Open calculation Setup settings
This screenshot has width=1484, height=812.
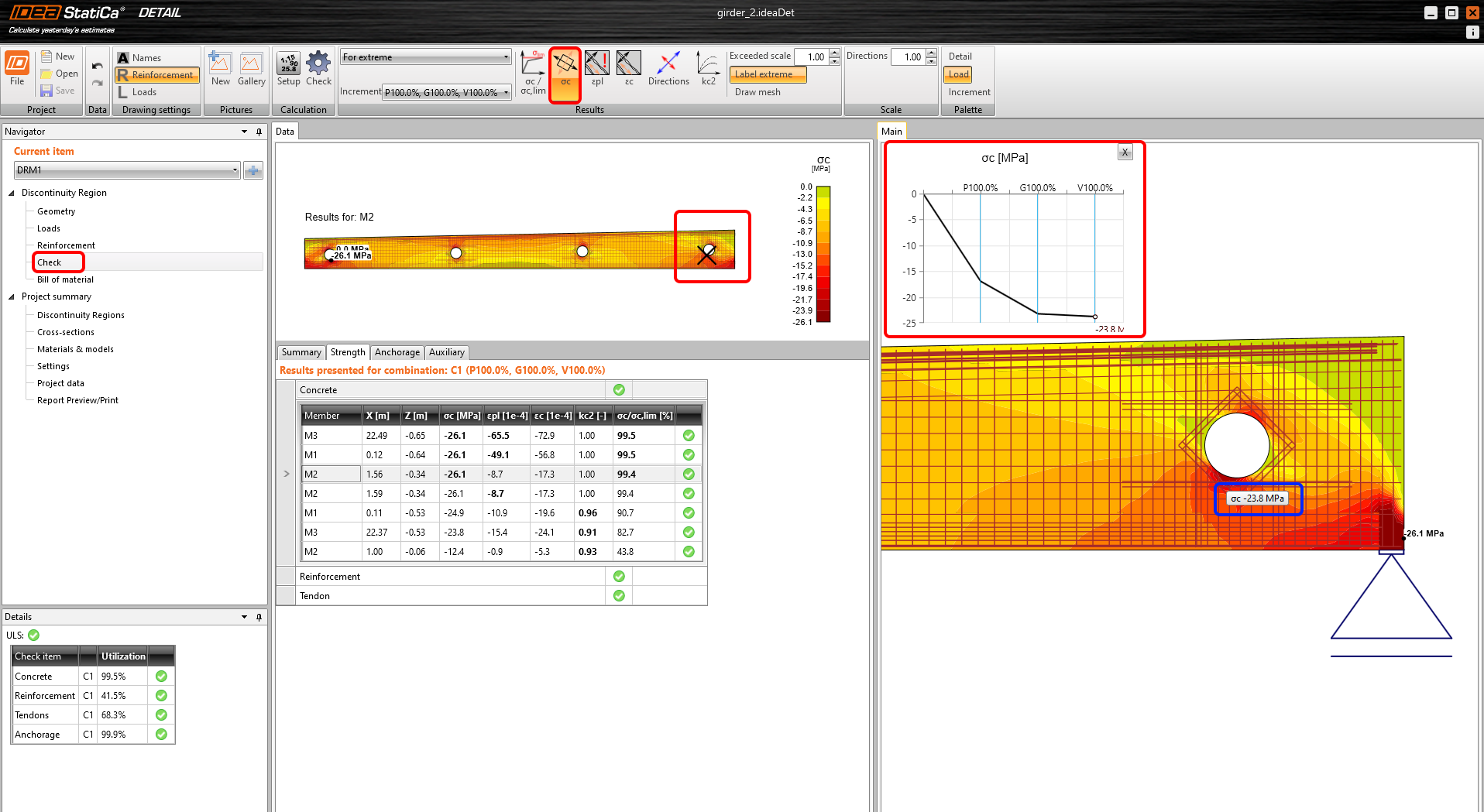tap(288, 70)
